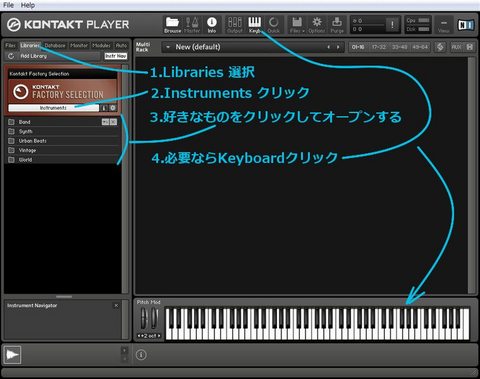Close the Instrument Navigator pane
This screenshot has height=379, width=480.
(116, 306)
